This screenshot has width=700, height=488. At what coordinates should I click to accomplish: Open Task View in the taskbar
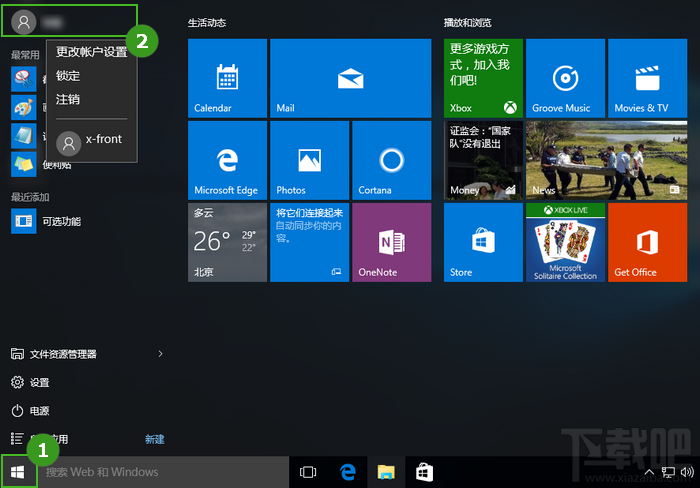(x=308, y=472)
